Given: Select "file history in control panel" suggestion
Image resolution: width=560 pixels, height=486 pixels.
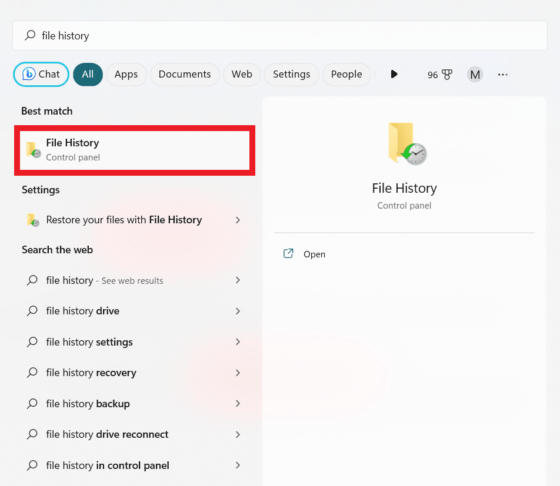Looking at the screenshot, I should (x=108, y=466).
